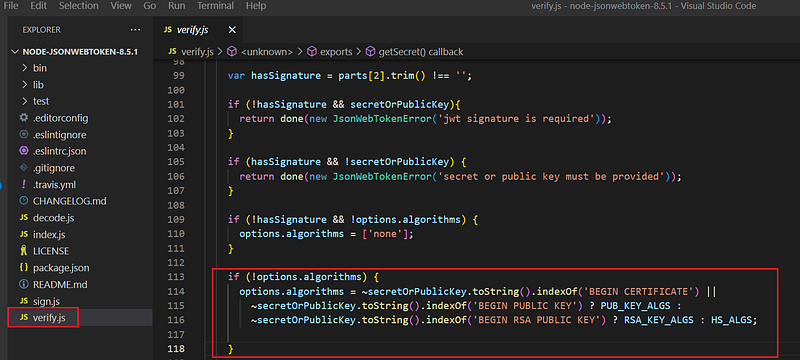Select verify.js in the file tree
This screenshot has width=800, height=360.
(x=49, y=317)
